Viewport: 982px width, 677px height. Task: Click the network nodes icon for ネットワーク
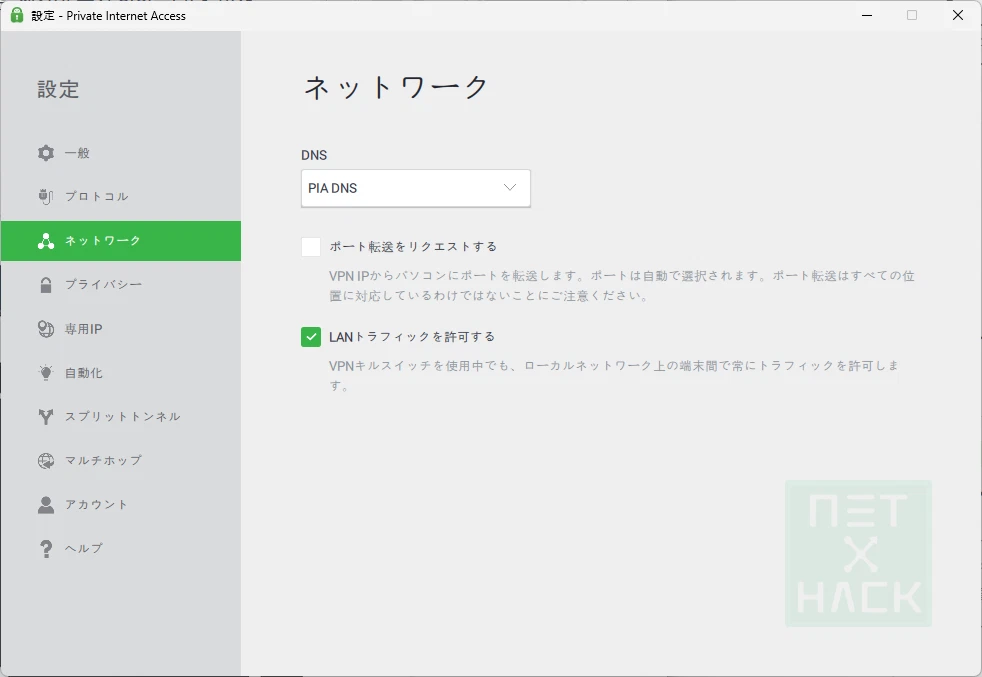coord(46,241)
